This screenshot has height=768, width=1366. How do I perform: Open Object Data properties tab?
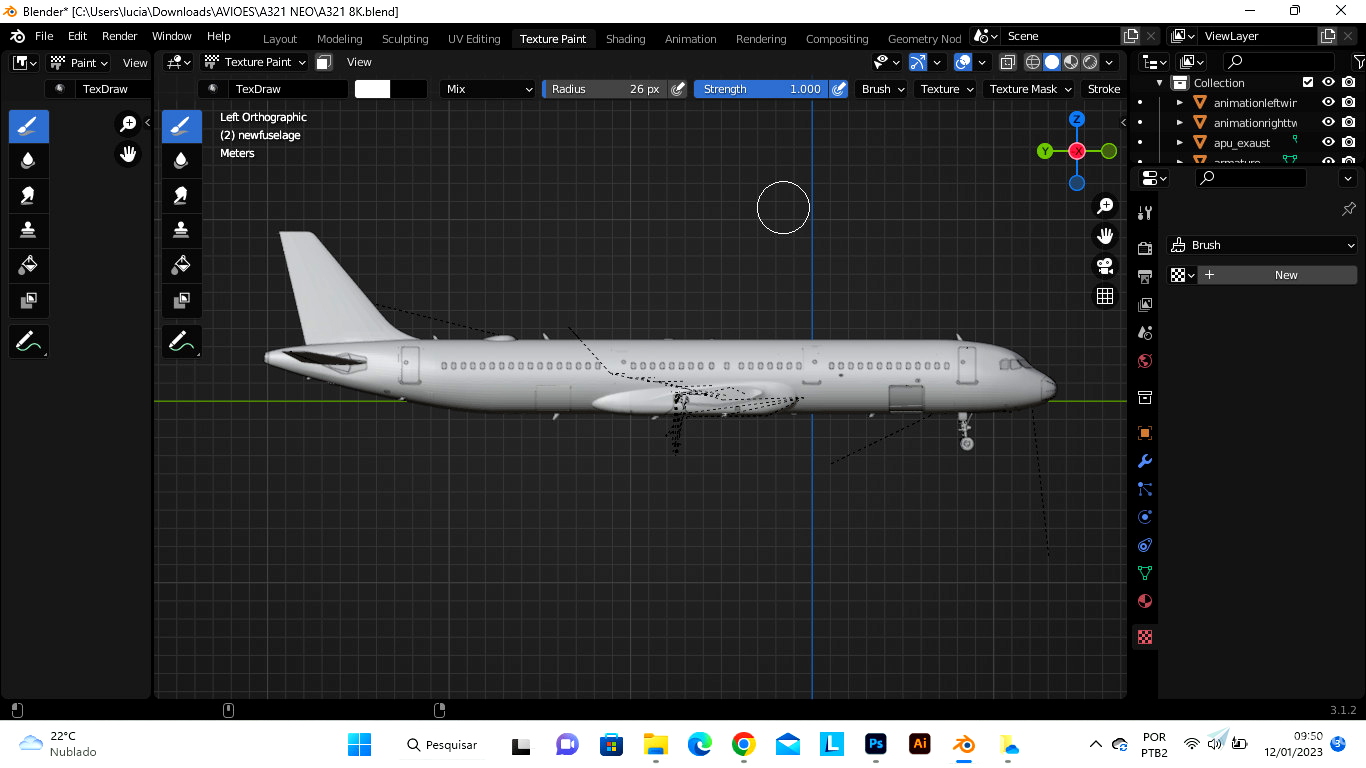point(1145,573)
